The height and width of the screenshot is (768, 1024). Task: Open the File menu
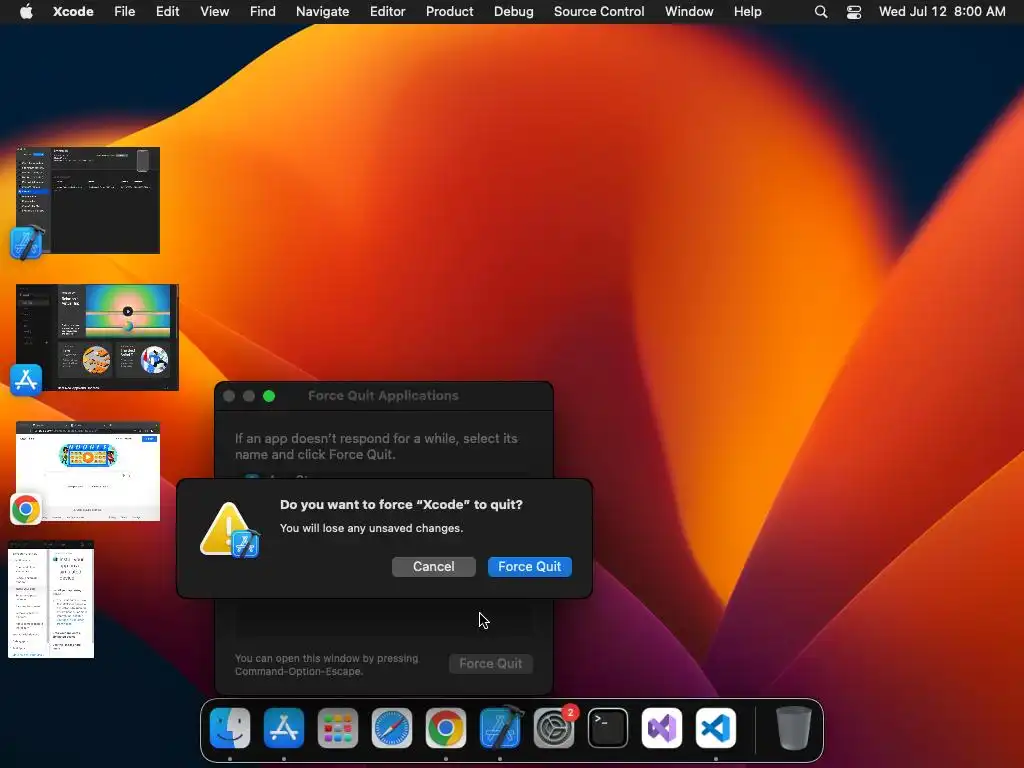125,12
